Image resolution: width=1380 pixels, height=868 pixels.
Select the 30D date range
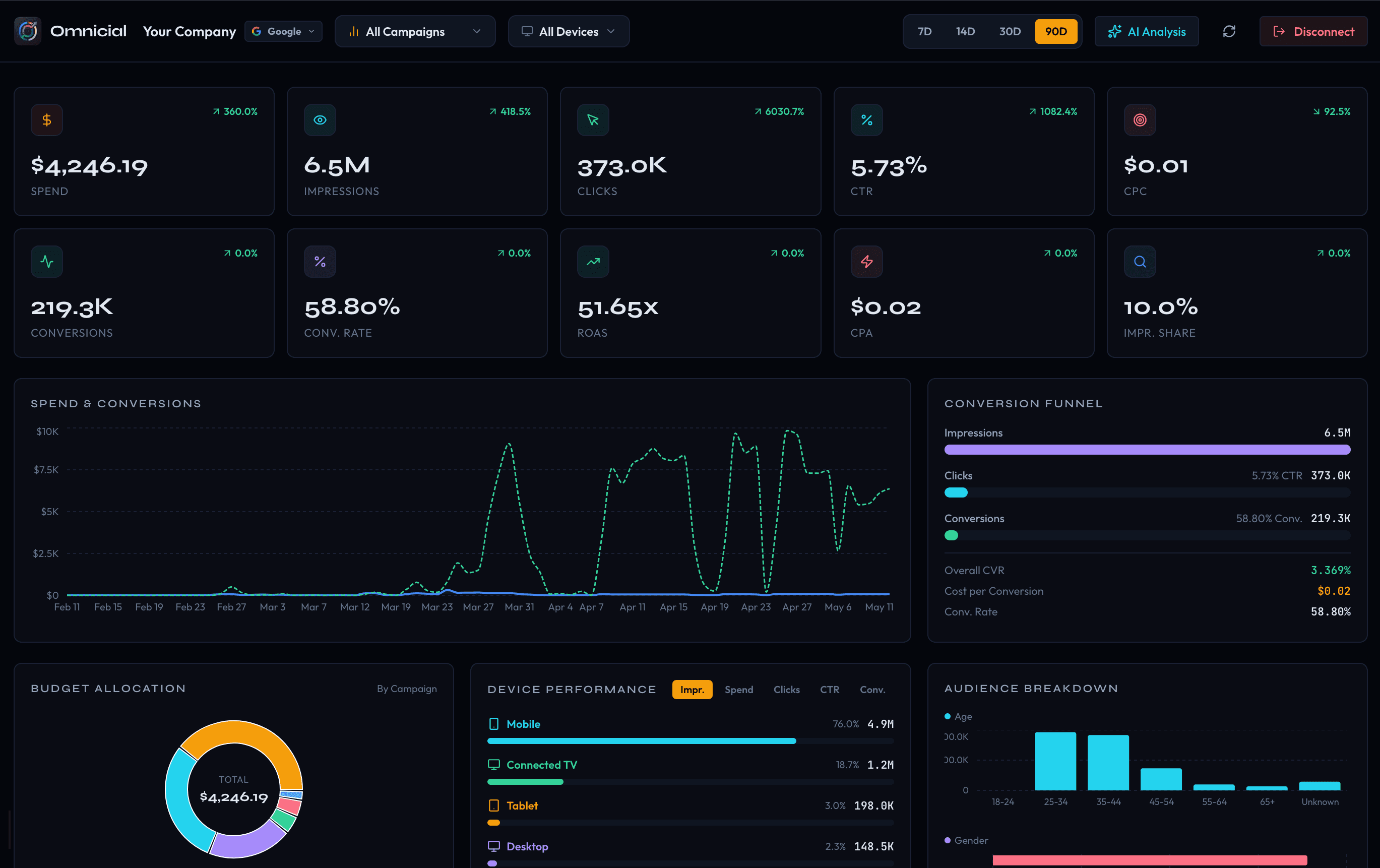pyautogui.click(x=1010, y=32)
